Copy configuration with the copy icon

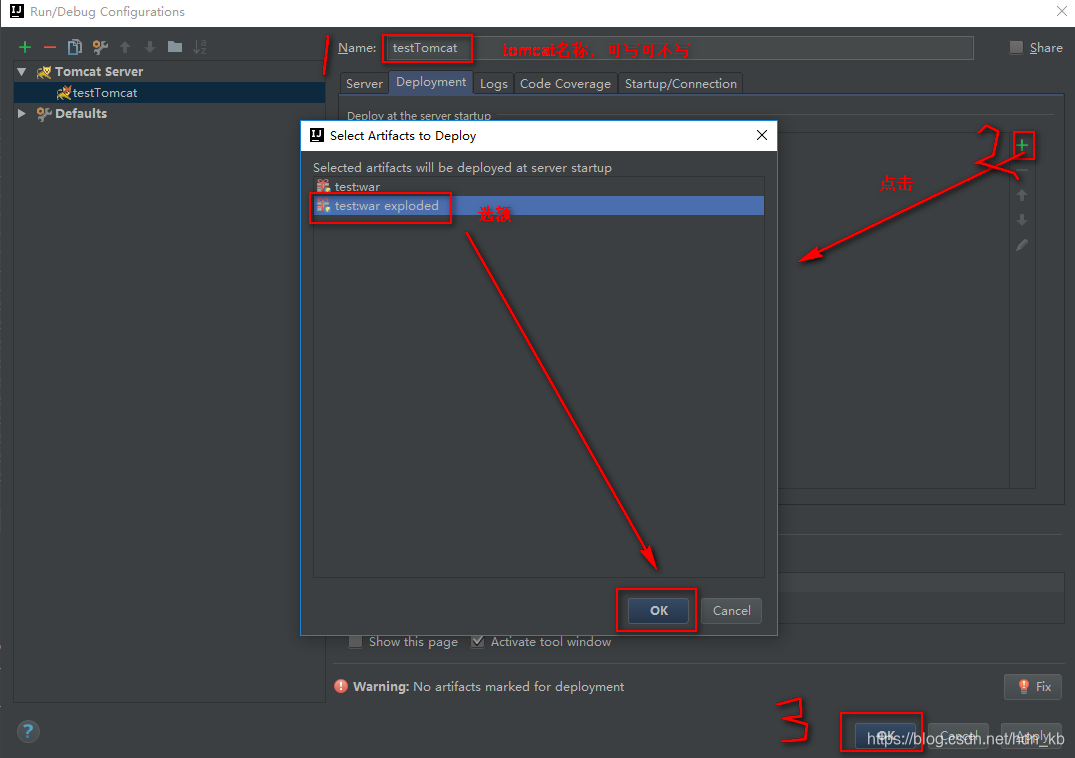(x=75, y=47)
